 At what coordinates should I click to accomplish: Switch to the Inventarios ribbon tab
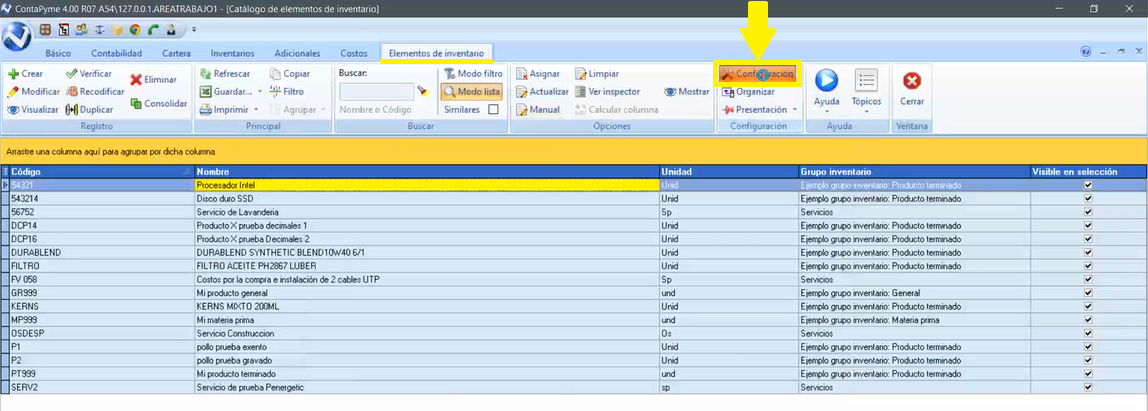point(232,53)
